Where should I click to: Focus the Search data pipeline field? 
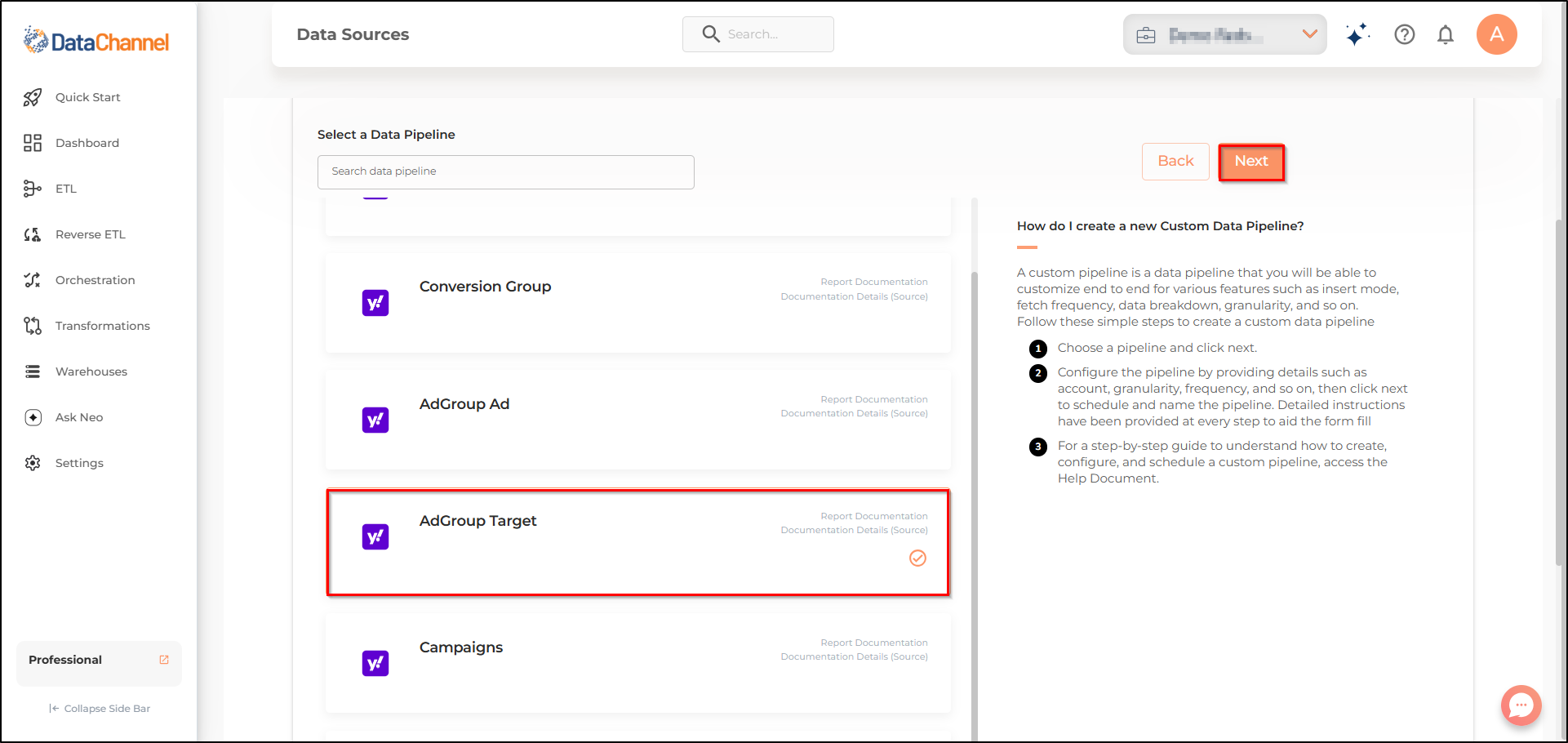coord(506,172)
